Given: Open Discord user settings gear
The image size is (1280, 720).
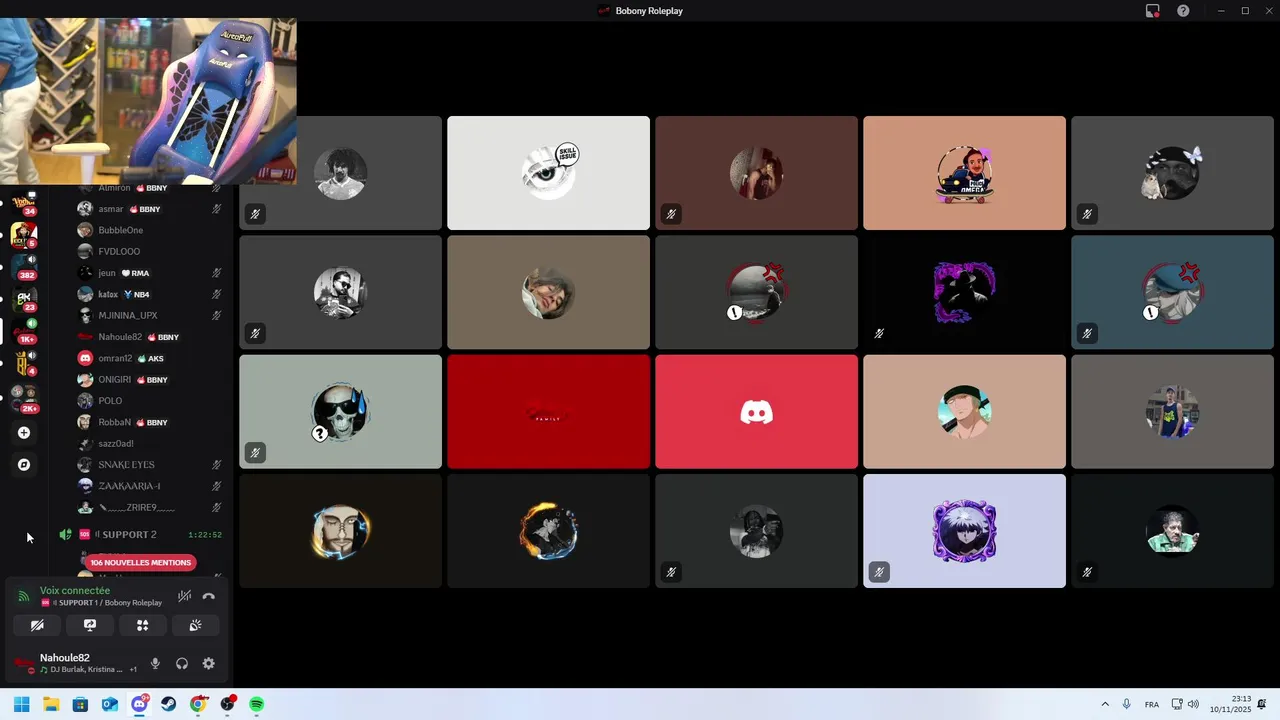Looking at the screenshot, I should 208,663.
